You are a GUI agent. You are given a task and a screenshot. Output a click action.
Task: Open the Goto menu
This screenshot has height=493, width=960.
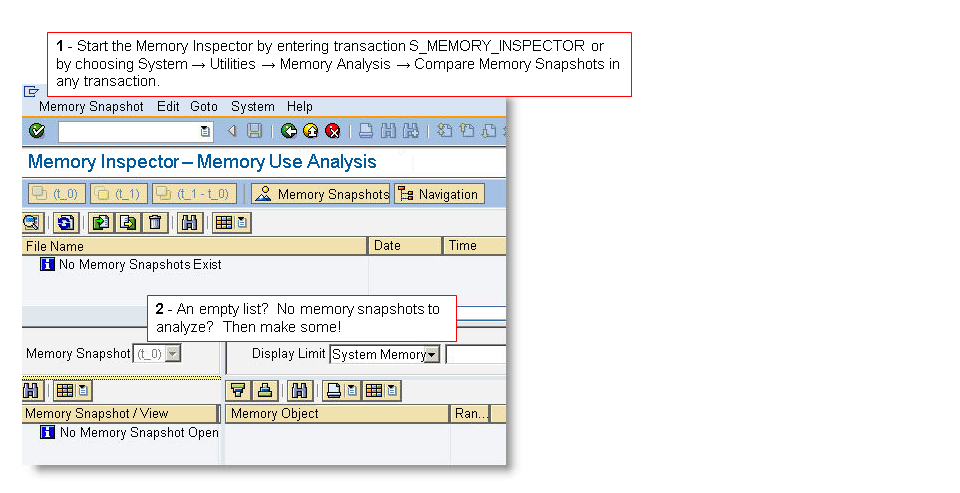point(204,106)
